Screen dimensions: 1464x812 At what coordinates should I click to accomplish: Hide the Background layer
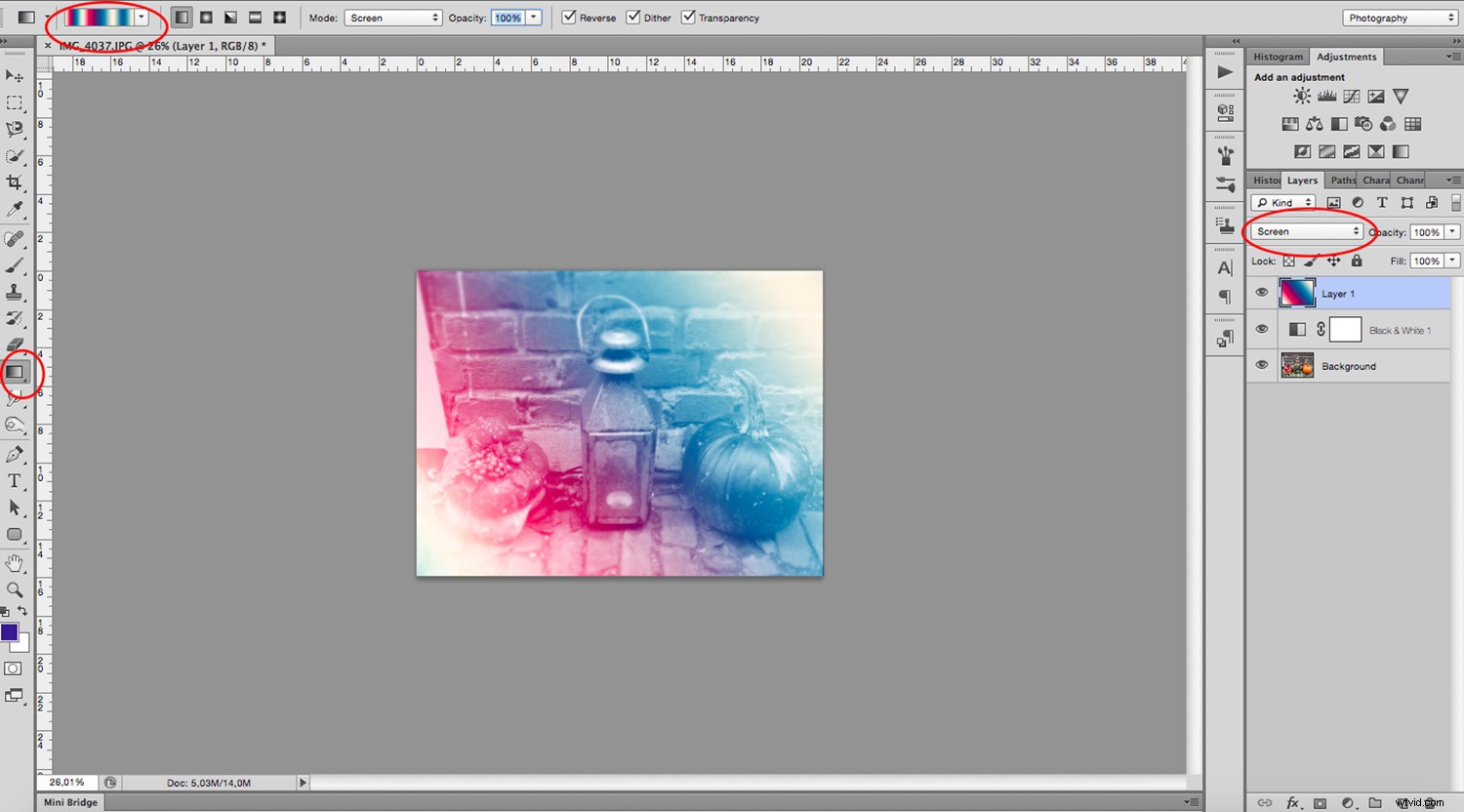(1262, 365)
